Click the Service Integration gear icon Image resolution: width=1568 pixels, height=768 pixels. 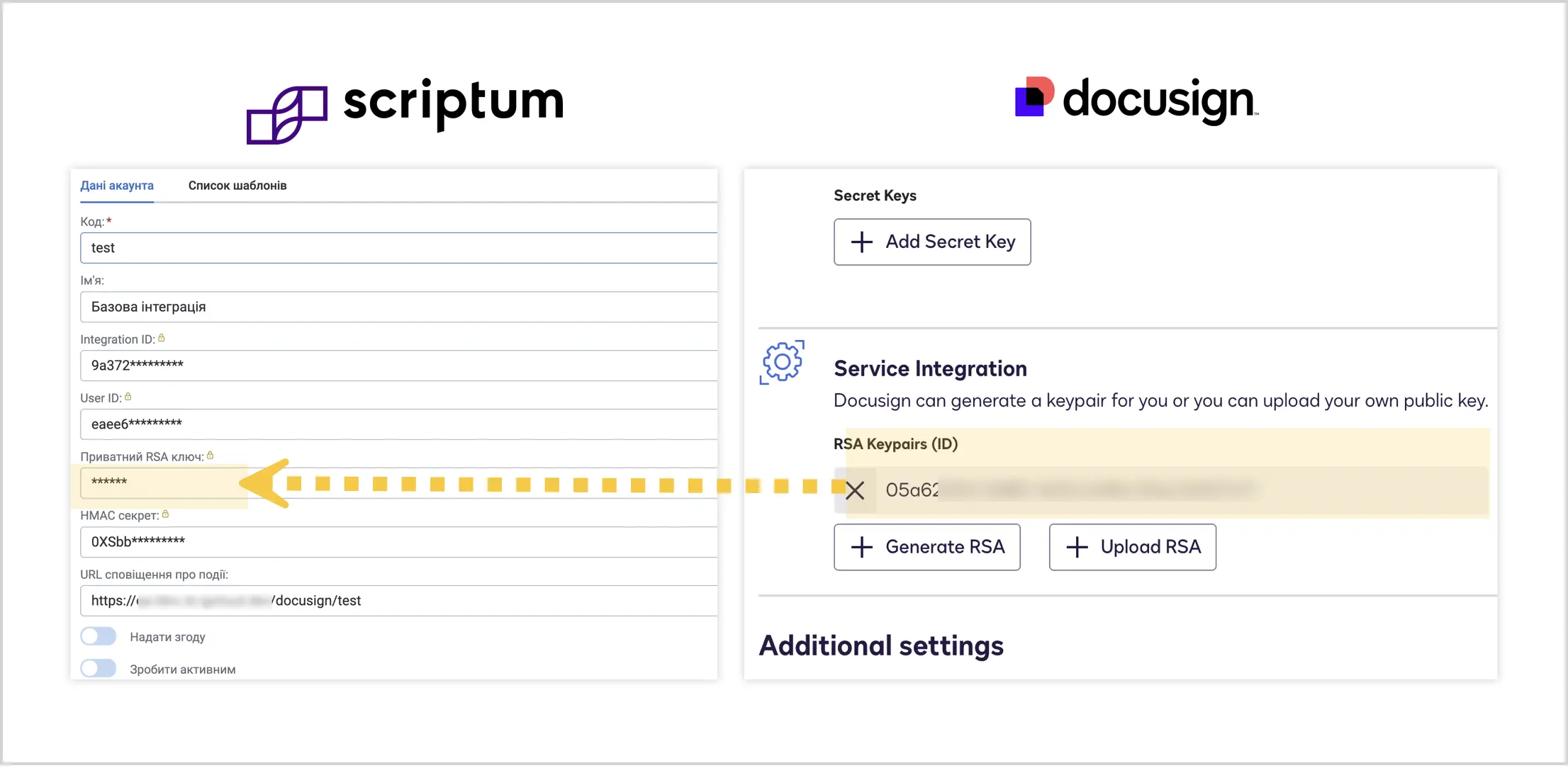coord(782,362)
